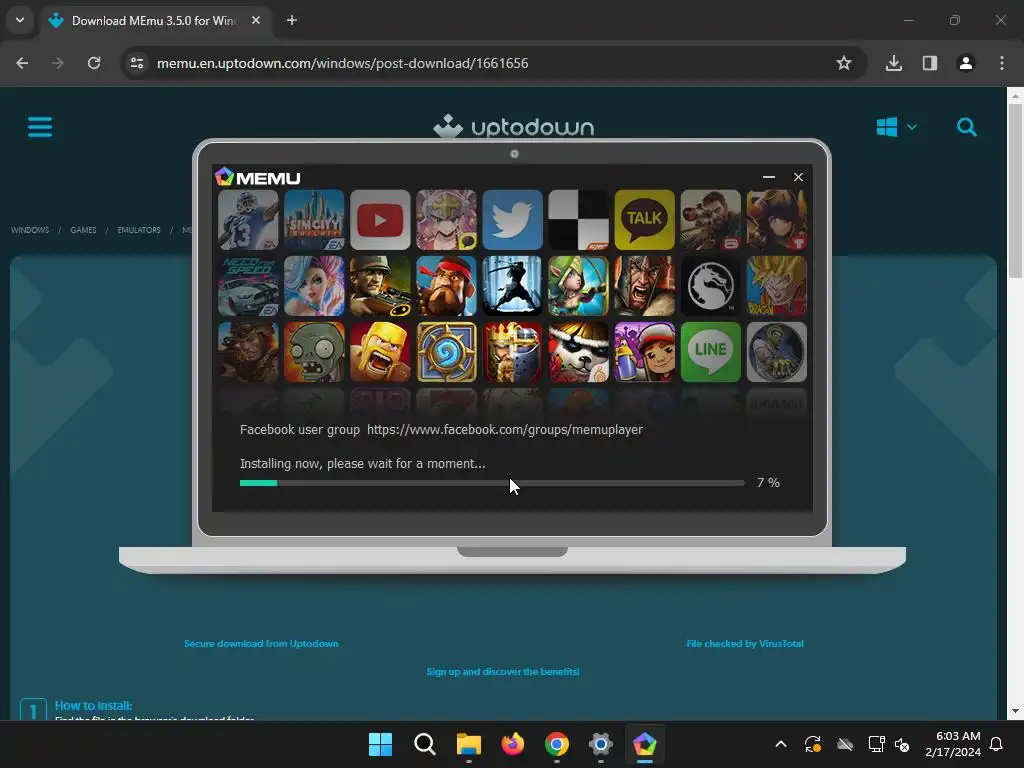Click the Twitter bird app icon
Viewport: 1024px width, 768px height.
point(512,220)
